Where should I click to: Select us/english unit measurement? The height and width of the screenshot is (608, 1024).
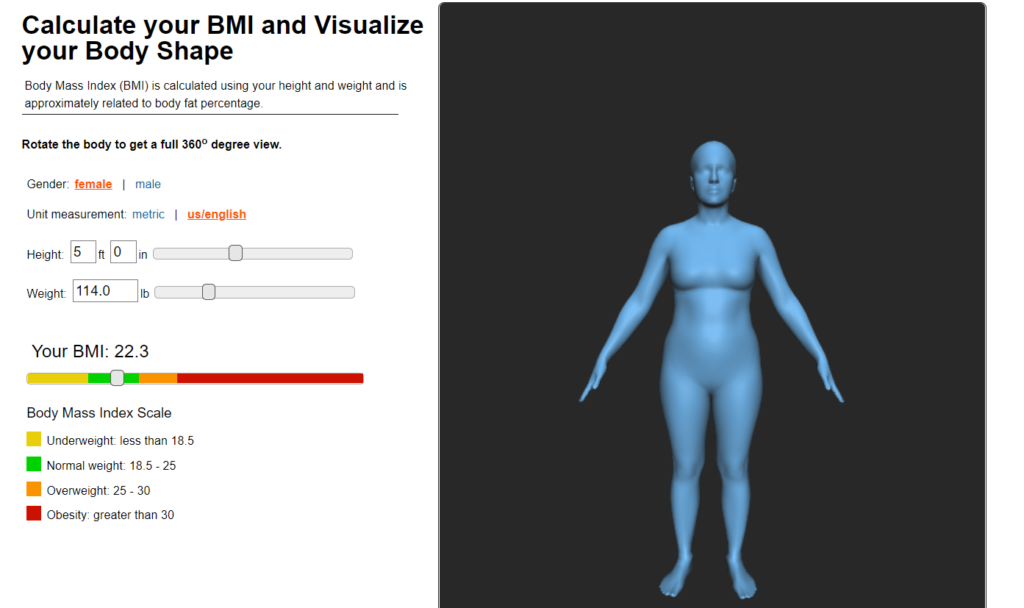click(216, 214)
